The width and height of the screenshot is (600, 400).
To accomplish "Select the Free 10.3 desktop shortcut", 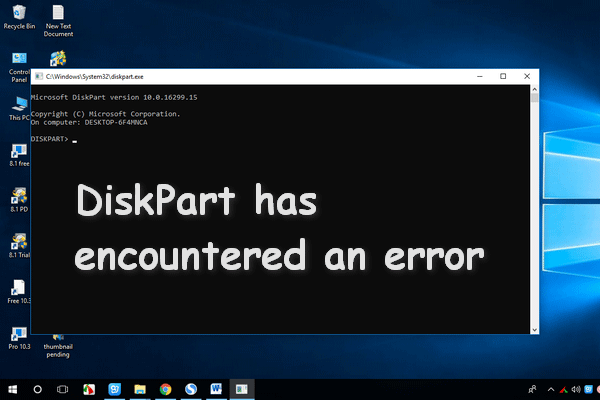I will pos(18,292).
